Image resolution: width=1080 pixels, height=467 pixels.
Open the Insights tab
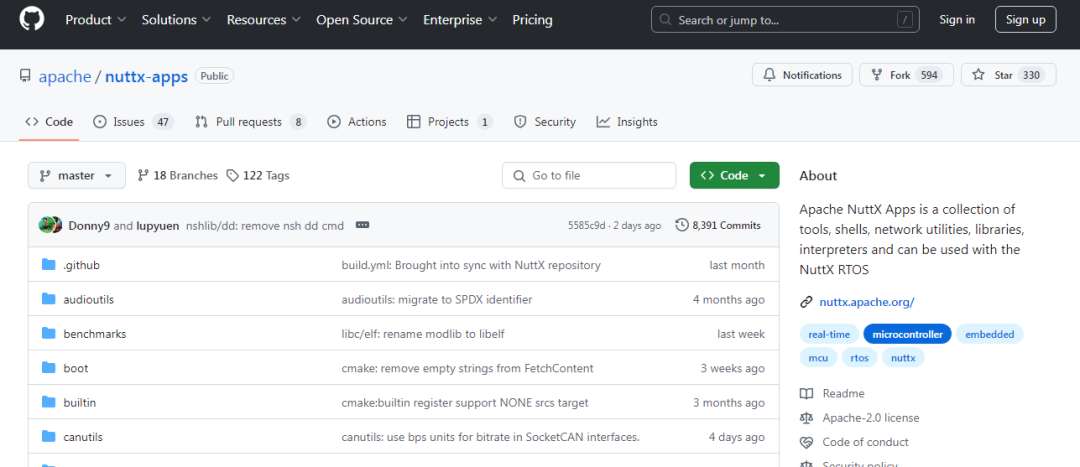627,122
